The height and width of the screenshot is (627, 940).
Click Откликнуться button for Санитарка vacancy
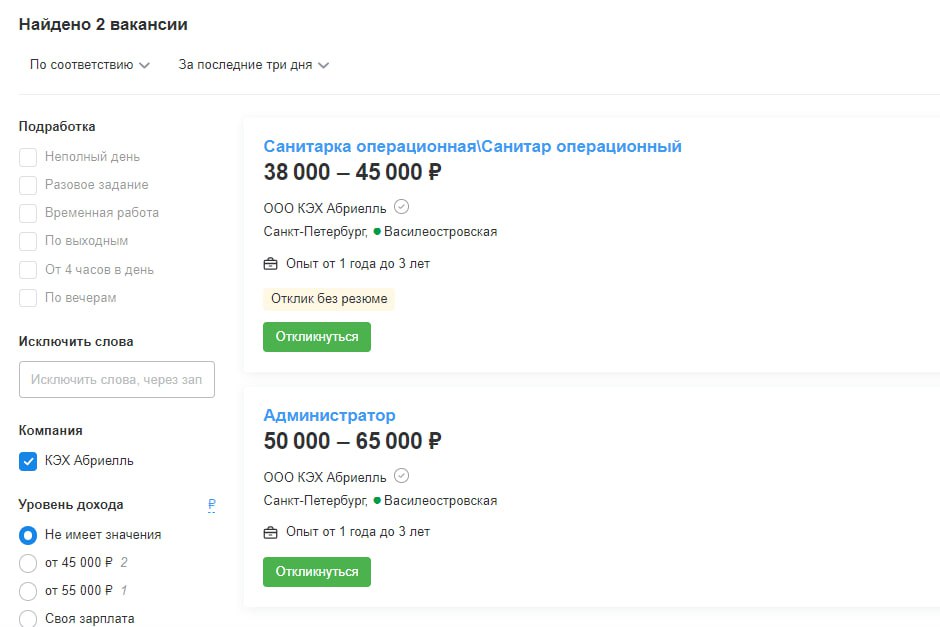317,337
